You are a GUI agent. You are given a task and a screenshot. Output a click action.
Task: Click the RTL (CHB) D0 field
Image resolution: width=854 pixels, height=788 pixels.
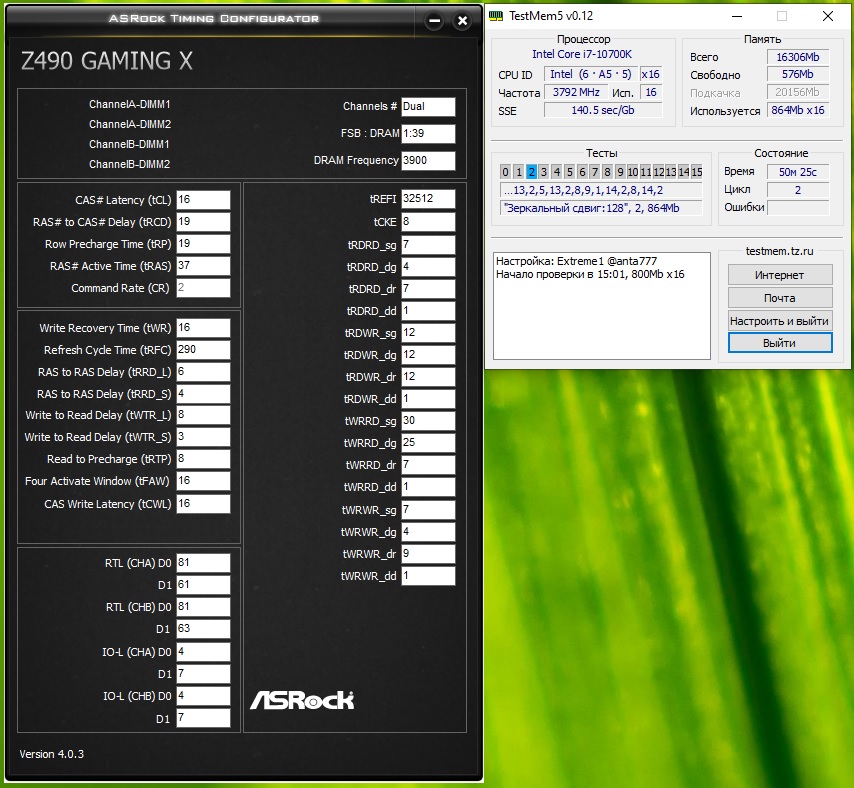pos(203,607)
